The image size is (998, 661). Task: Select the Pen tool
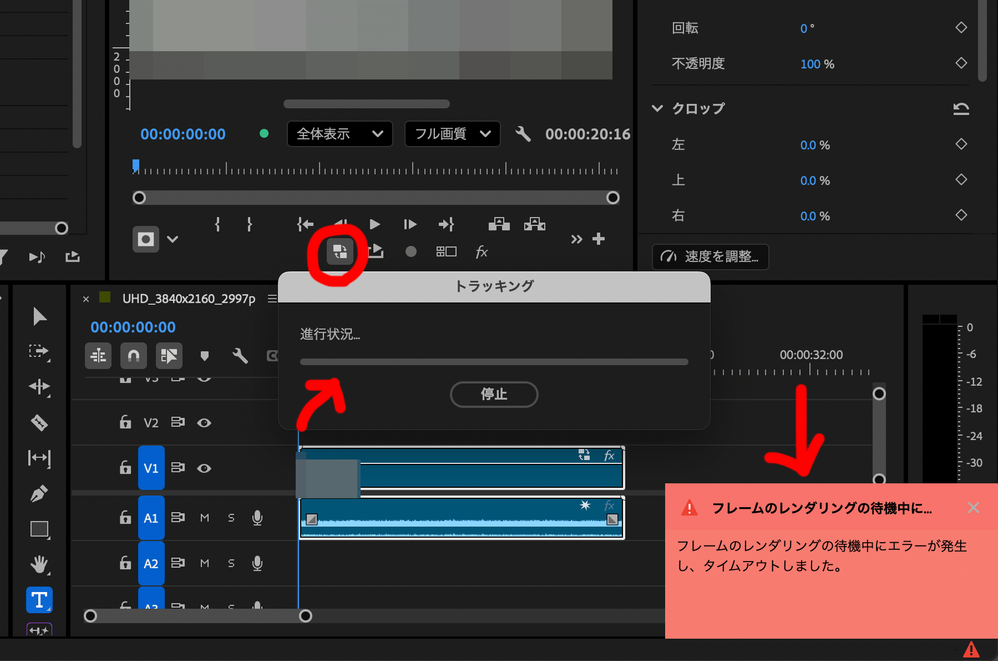[x=39, y=494]
